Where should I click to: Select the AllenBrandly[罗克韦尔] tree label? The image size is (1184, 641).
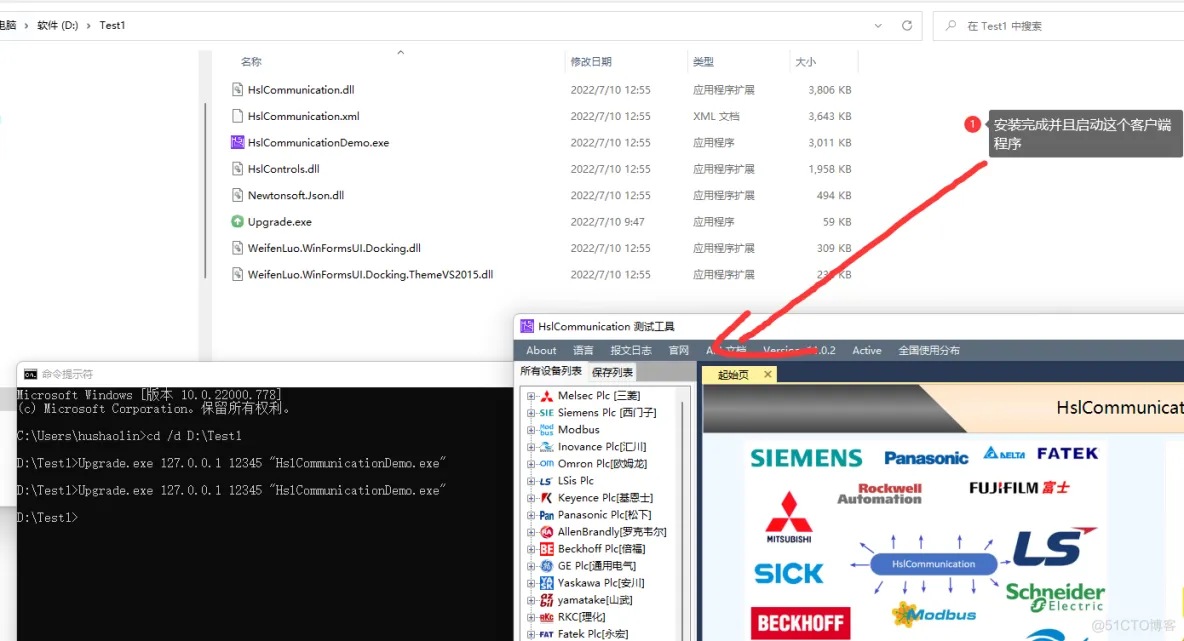coord(612,532)
